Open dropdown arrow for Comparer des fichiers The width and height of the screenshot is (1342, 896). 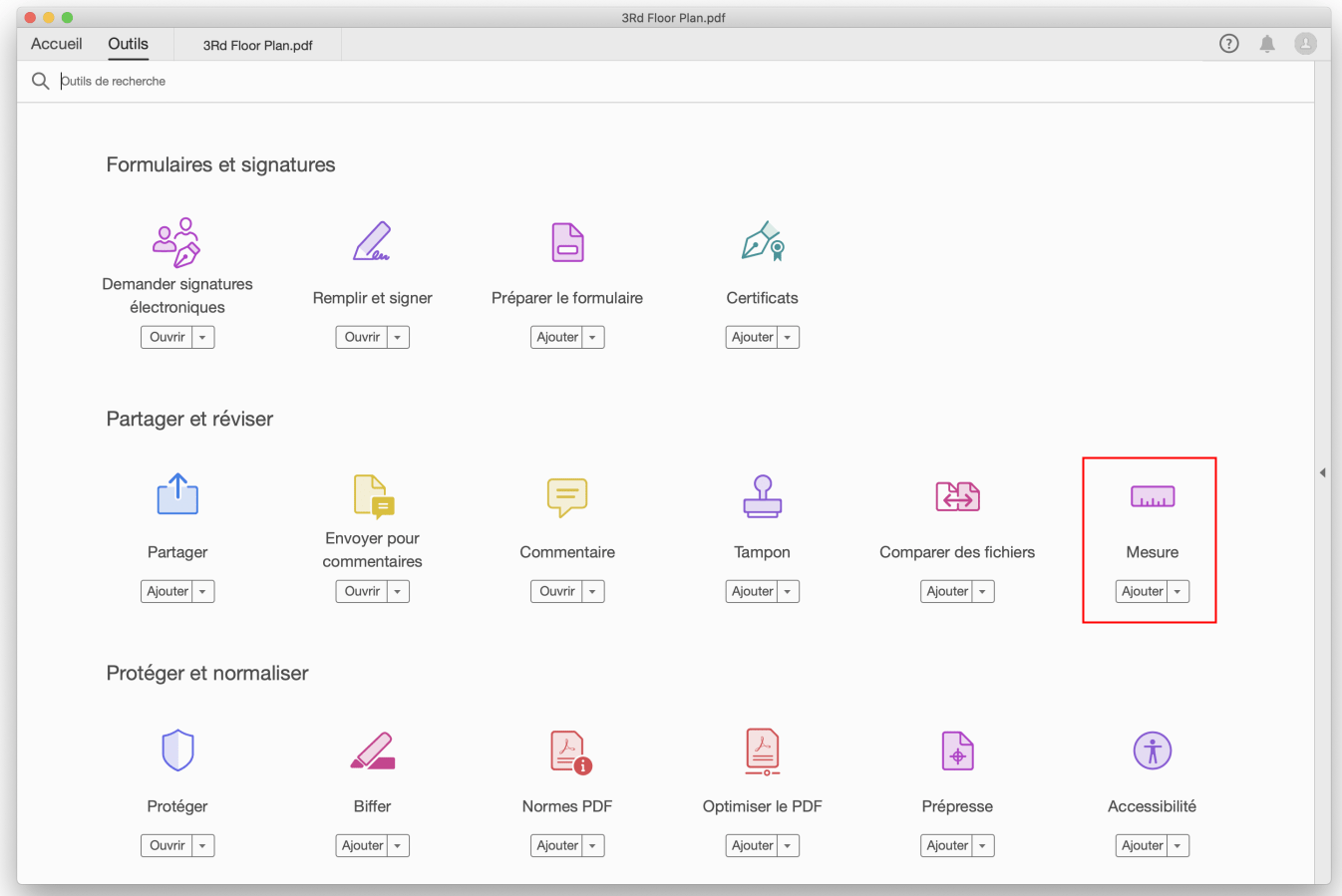pos(982,591)
